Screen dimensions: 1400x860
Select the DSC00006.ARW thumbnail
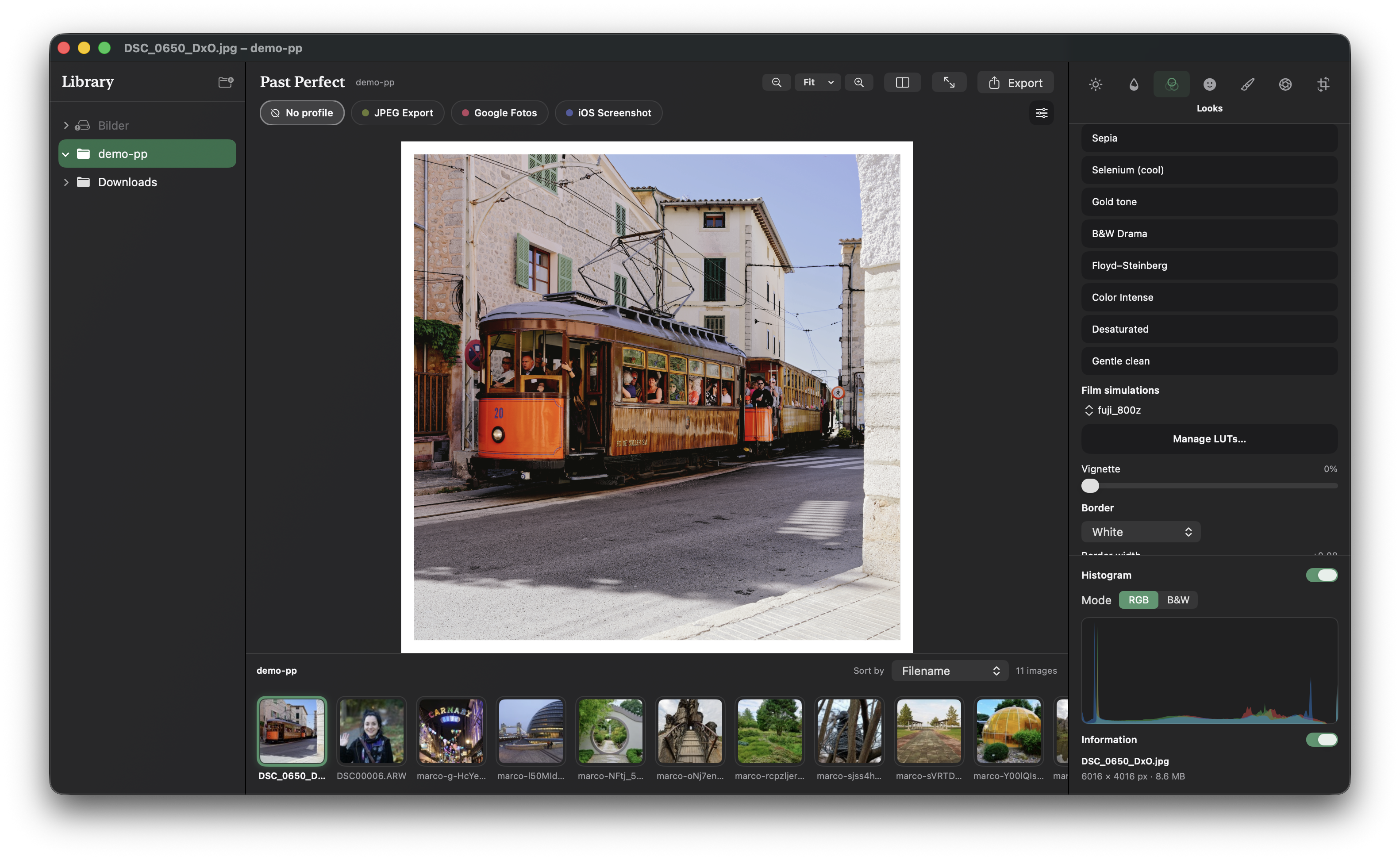coord(372,731)
